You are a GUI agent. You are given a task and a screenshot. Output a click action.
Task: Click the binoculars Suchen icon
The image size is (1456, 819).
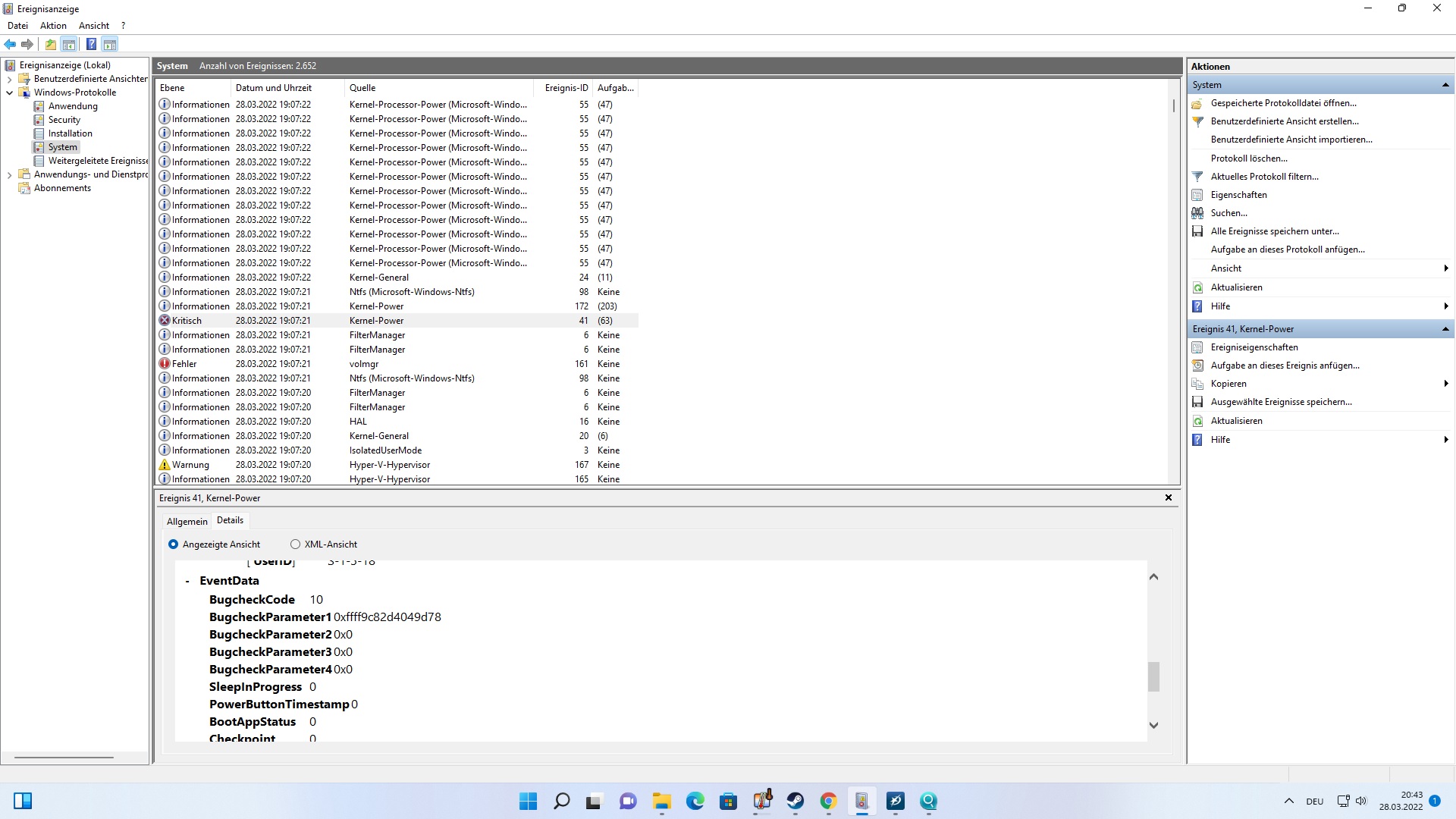point(1197,213)
